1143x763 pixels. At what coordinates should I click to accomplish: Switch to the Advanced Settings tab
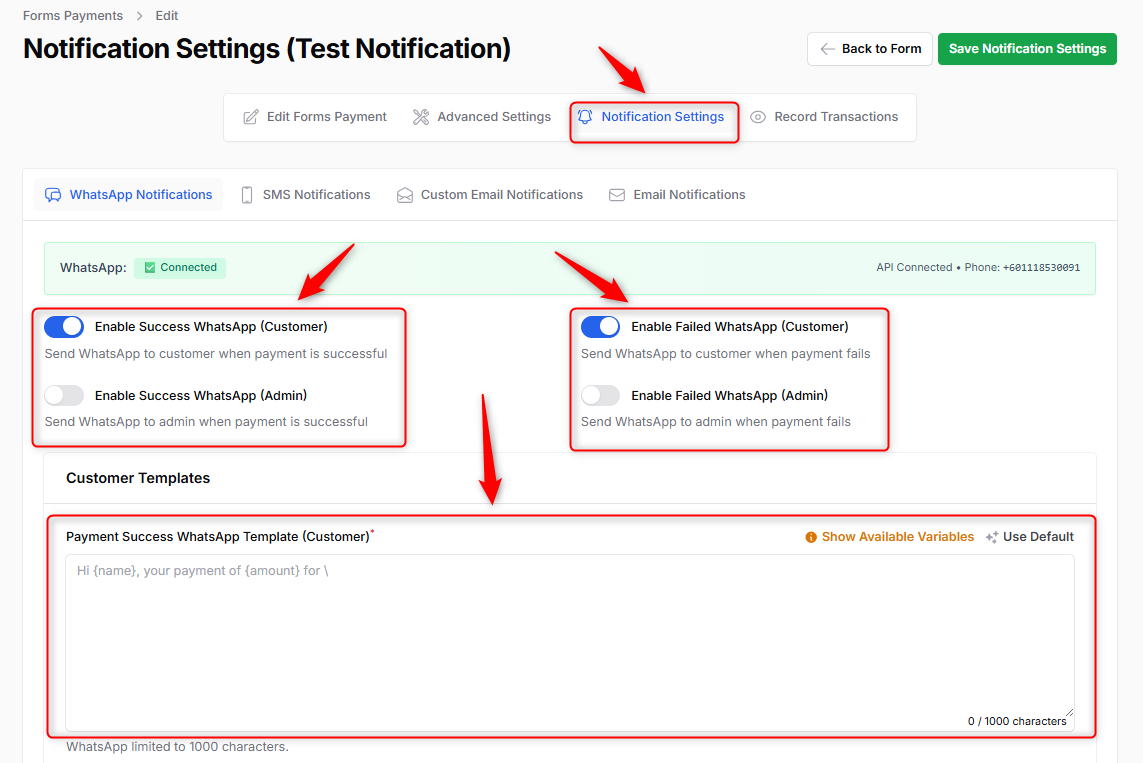tap(482, 117)
